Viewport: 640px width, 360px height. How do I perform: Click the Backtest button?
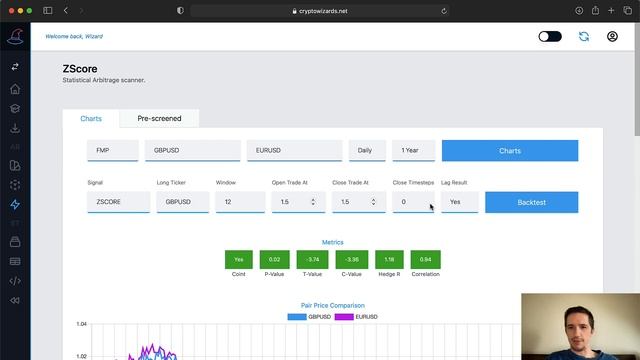(531, 202)
